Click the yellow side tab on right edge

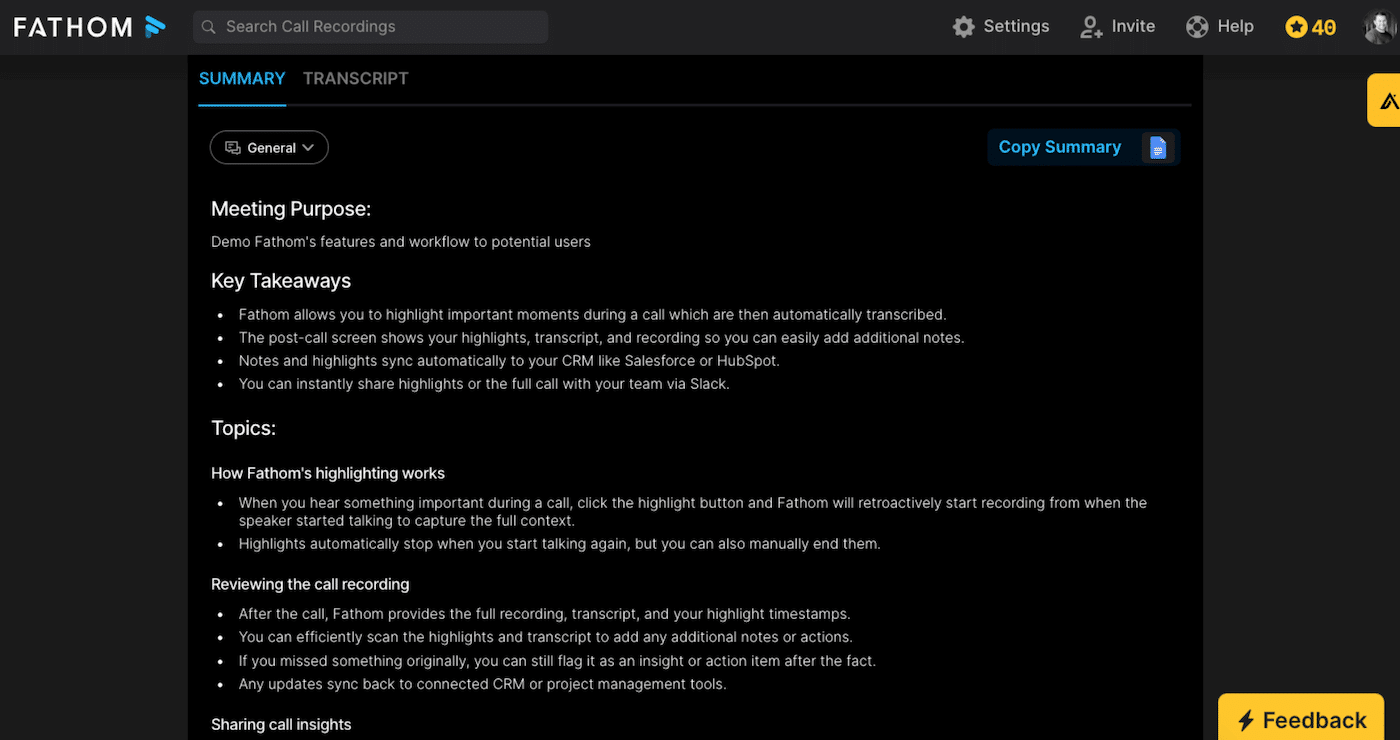click(x=1385, y=100)
